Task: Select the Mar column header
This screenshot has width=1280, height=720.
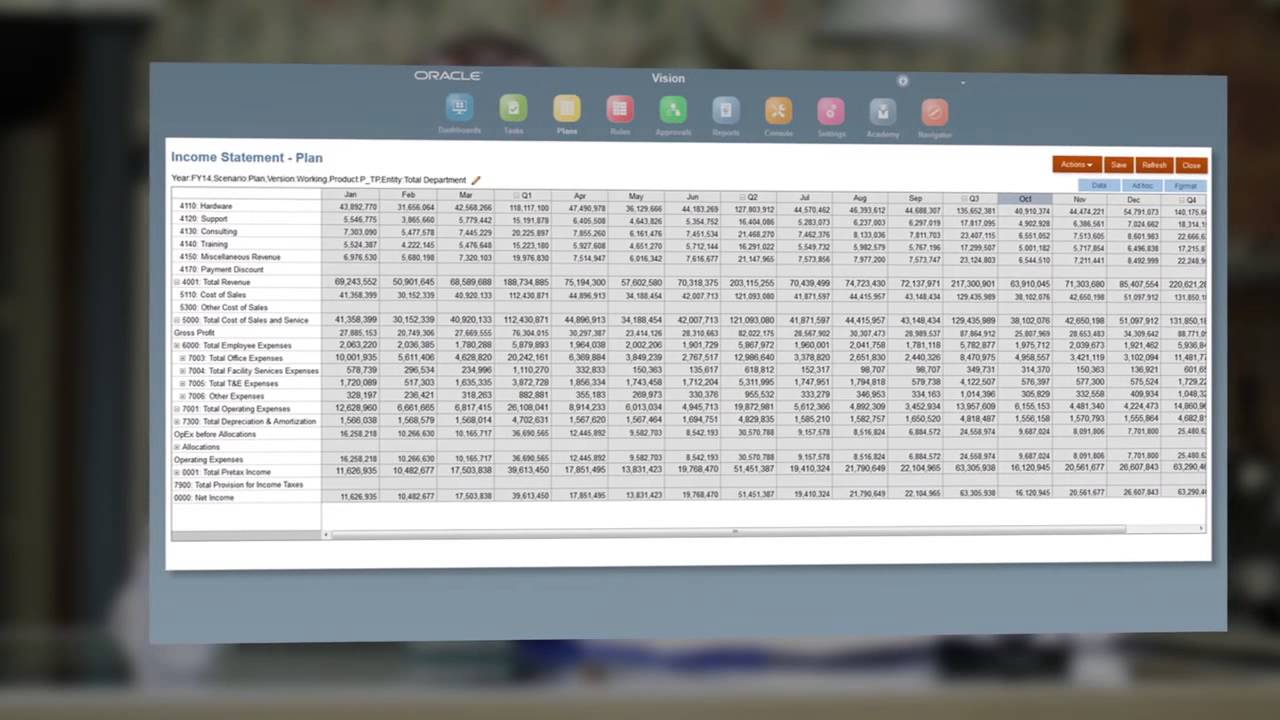Action: pos(465,196)
